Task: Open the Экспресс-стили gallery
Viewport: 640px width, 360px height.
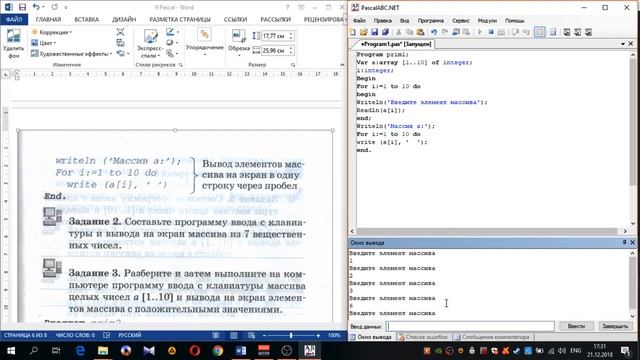Action: 149,44
